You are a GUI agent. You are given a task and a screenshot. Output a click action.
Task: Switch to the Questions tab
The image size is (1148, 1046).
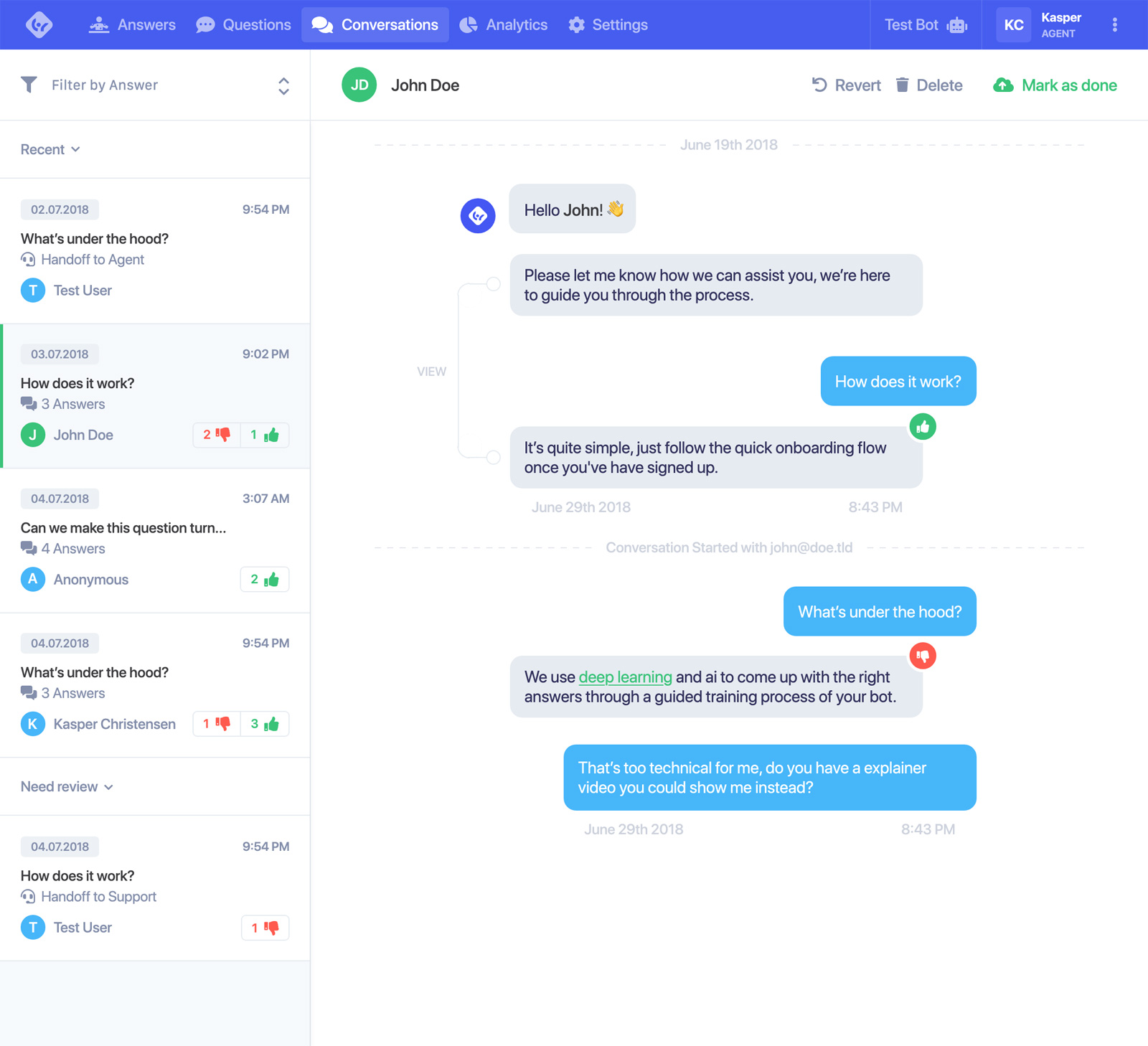pos(243,24)
